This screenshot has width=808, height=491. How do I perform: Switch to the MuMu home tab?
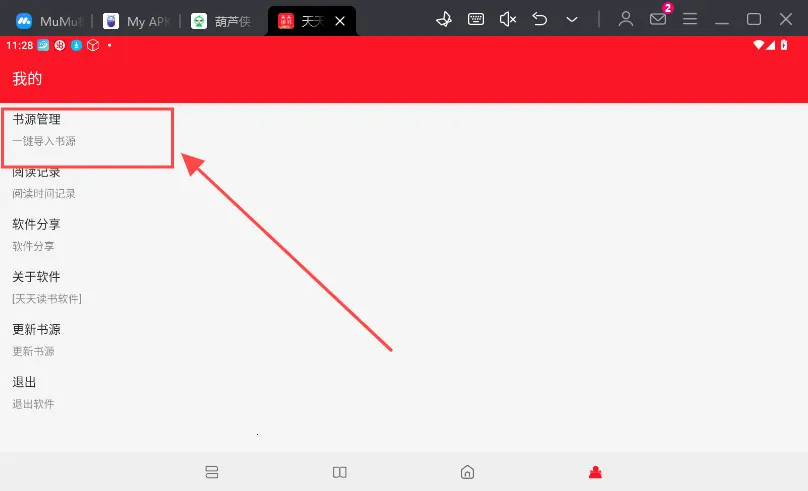(50, 21)
